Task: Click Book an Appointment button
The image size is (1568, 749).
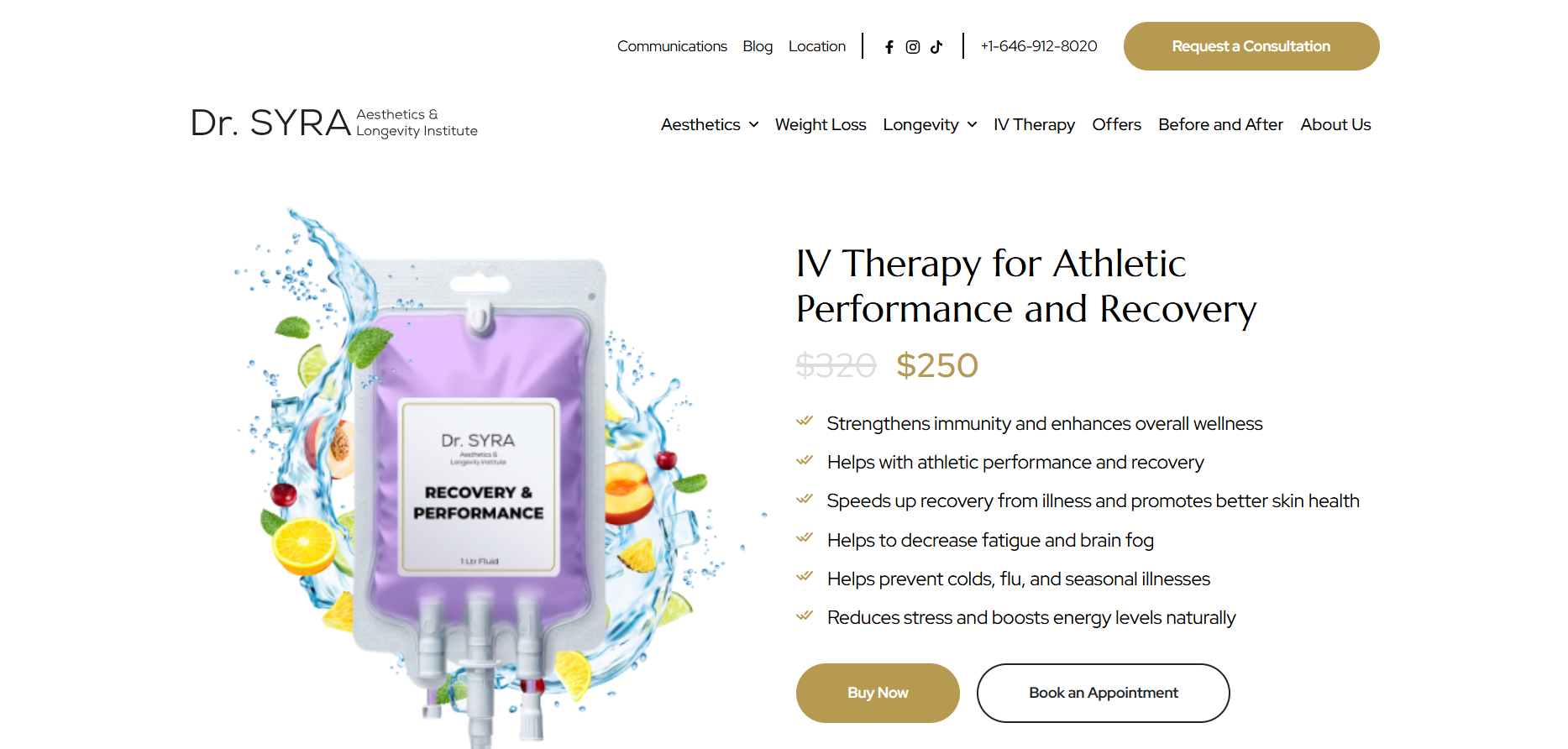Action: (1103, 693)
